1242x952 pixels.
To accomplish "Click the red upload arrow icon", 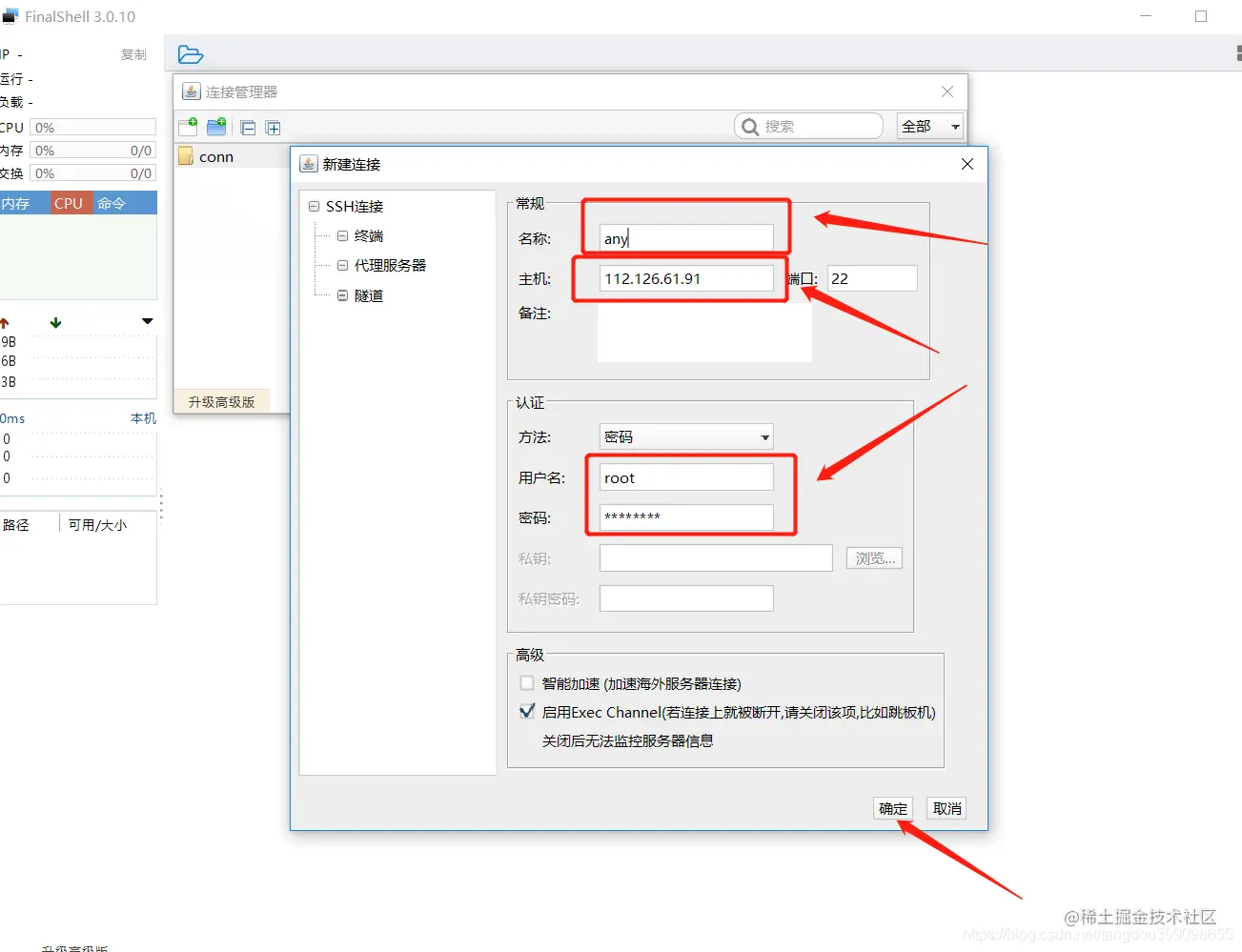I will click(4, 323).
